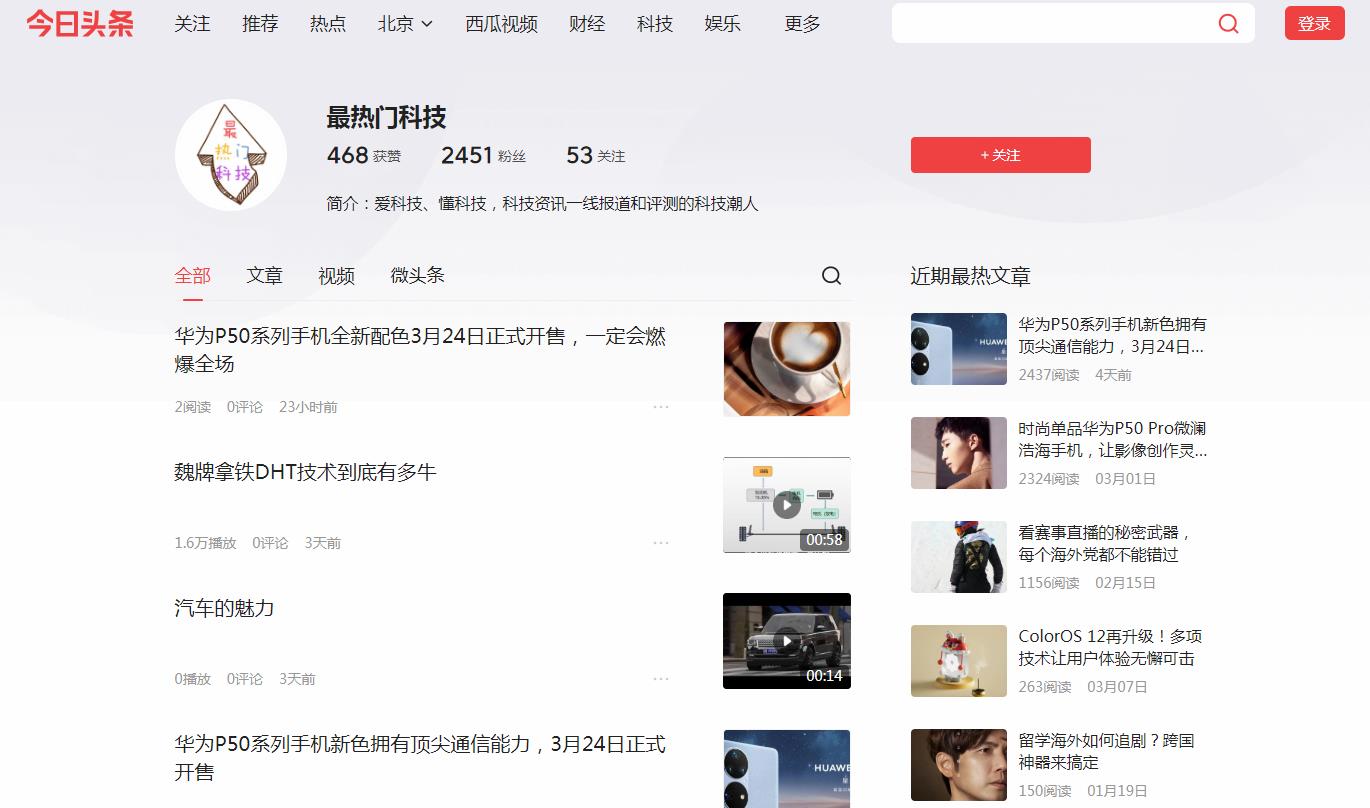1370x808 pixels.
Task: Click the 最热门科技 account name
Action: click(x=386, y=117)
